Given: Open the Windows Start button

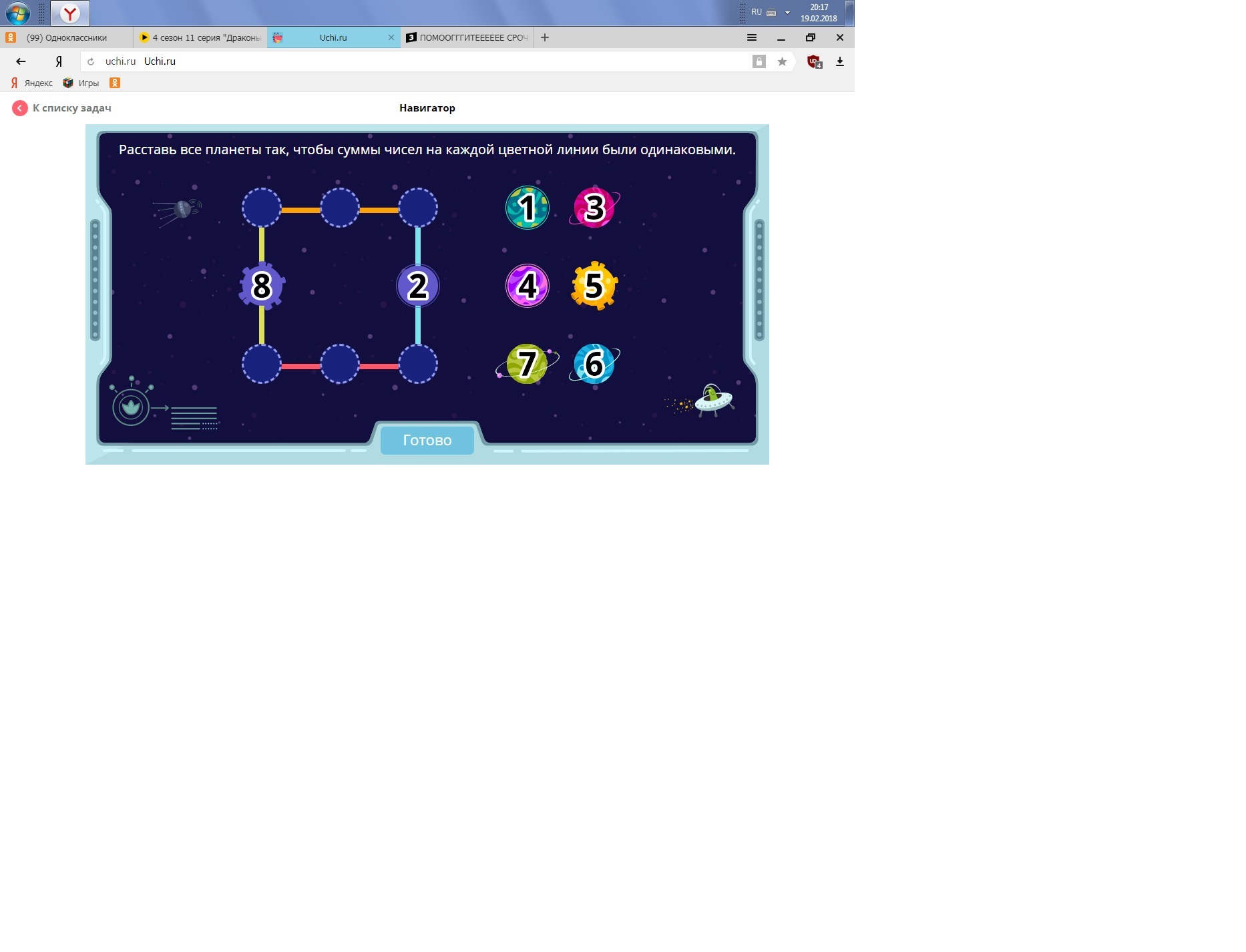Looking at the screenshot, I should pyautogui.click(x=18, y=13).
